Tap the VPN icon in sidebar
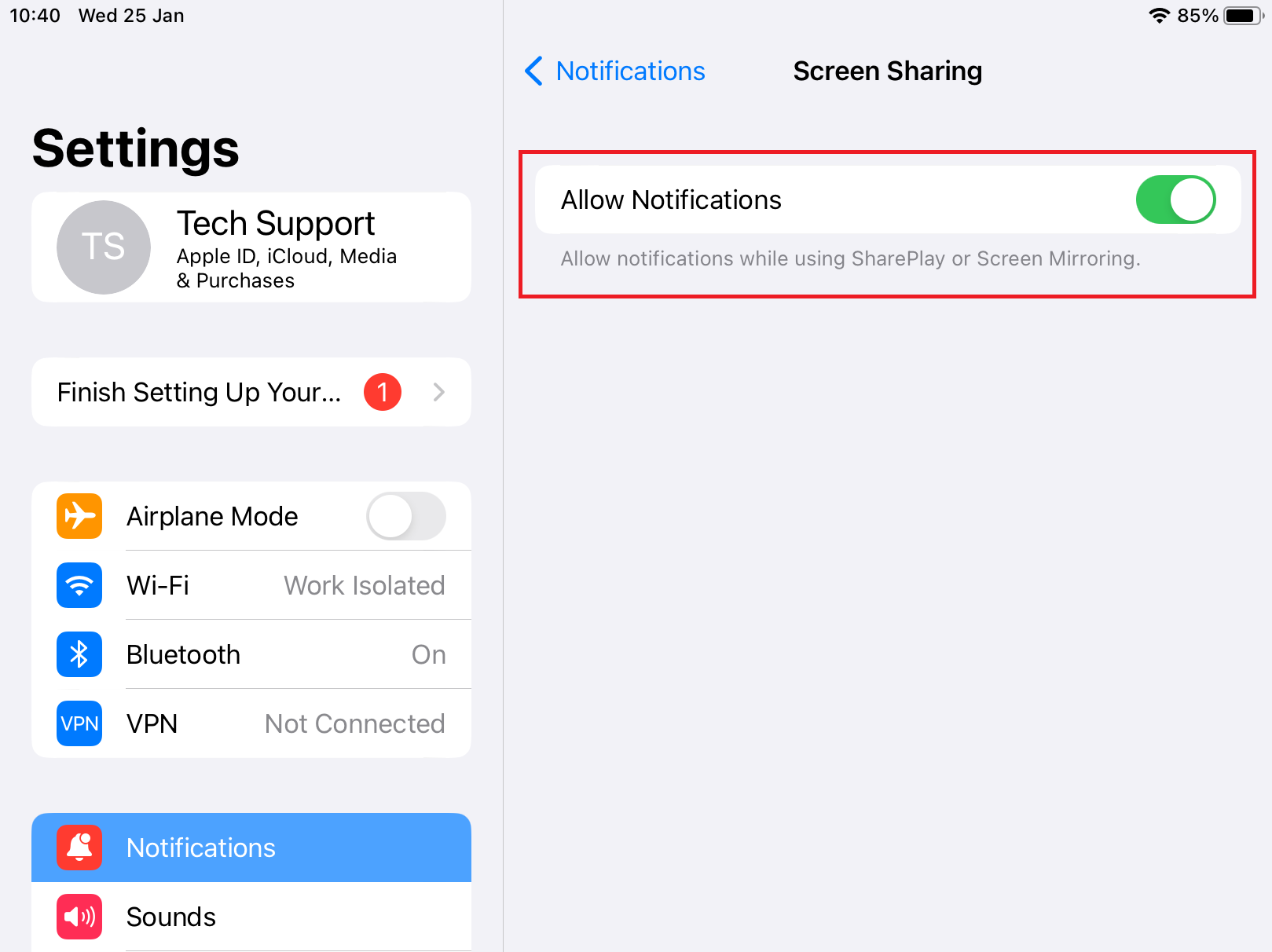This screenshot has width=1272, height=952. (x=79, y=723)
